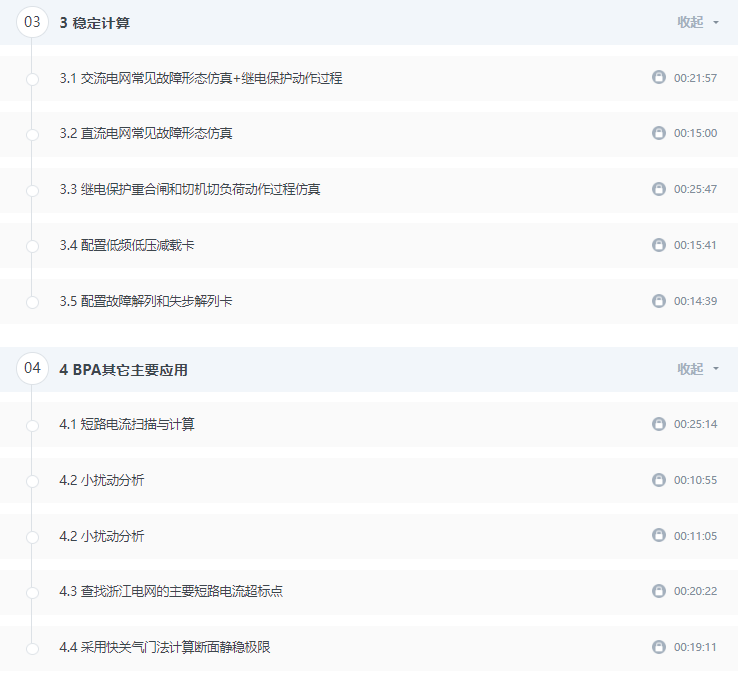
Task: Click the duration 00:11:05
Action: (x=695, y=536)
